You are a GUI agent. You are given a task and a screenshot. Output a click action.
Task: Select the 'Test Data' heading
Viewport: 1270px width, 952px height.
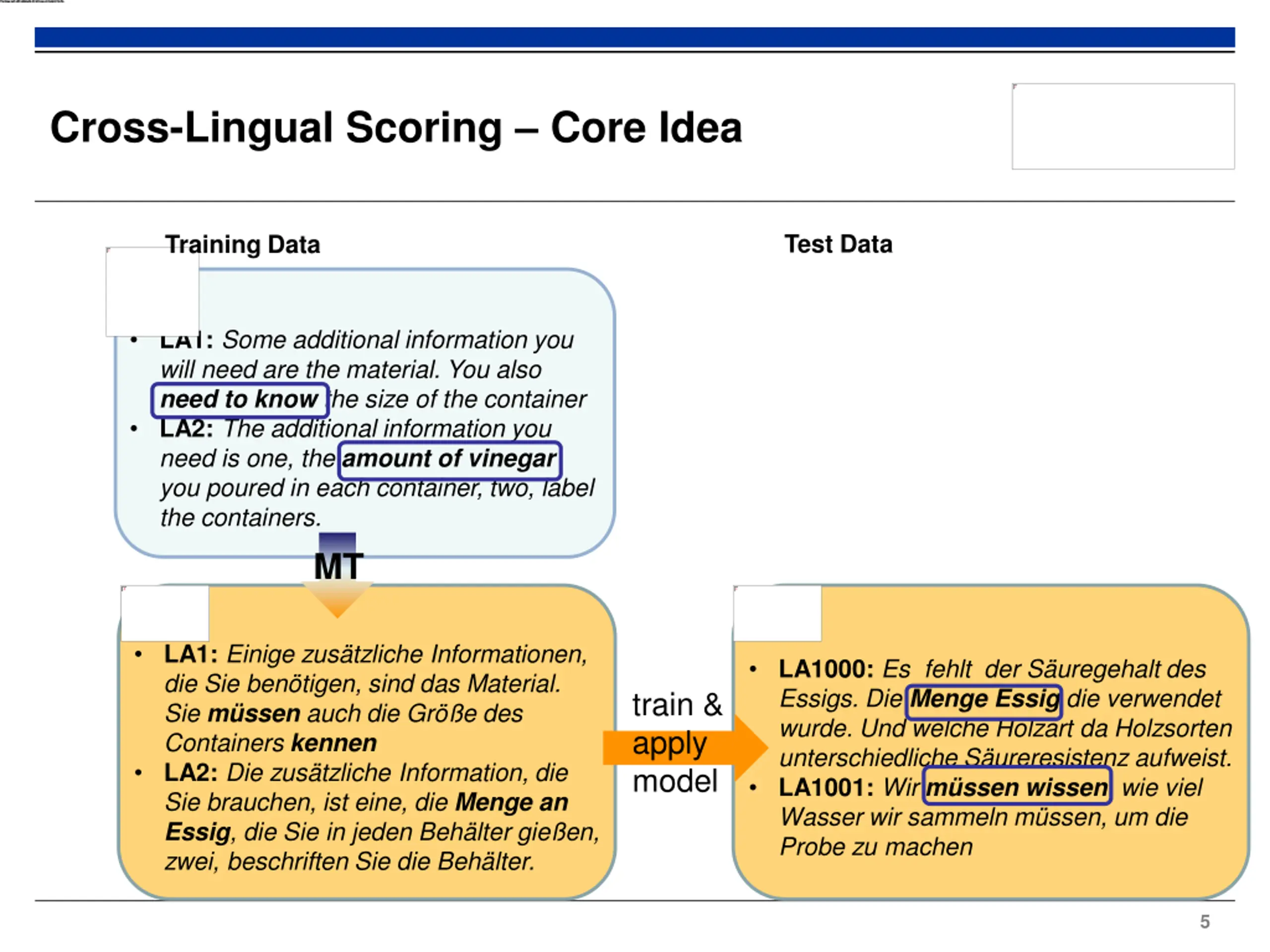point(838,244)
